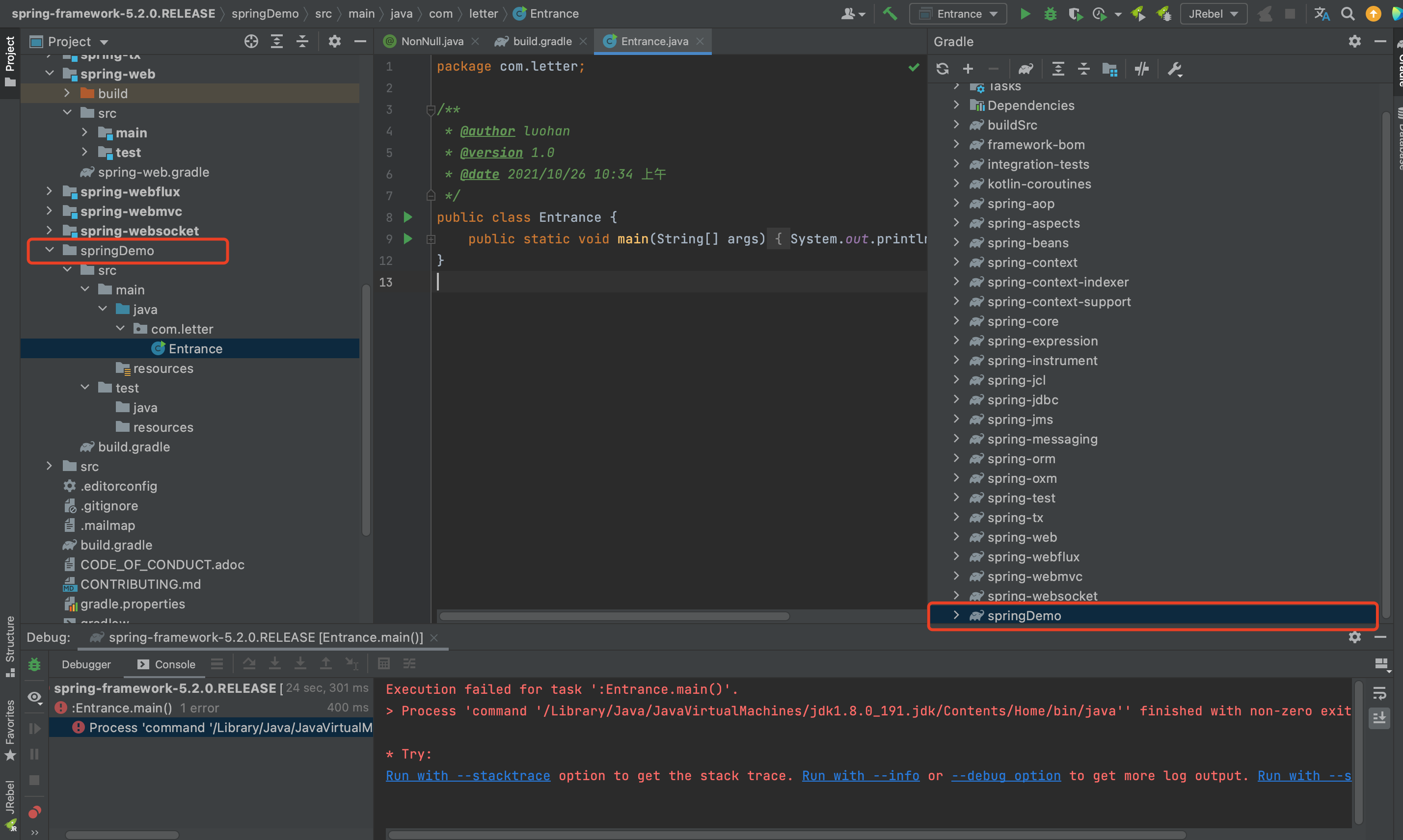Toggle Favorites tool window side tab
The width and height of the screenshot is (1403, 840).
pyautogui.click(x=10, y=730)
